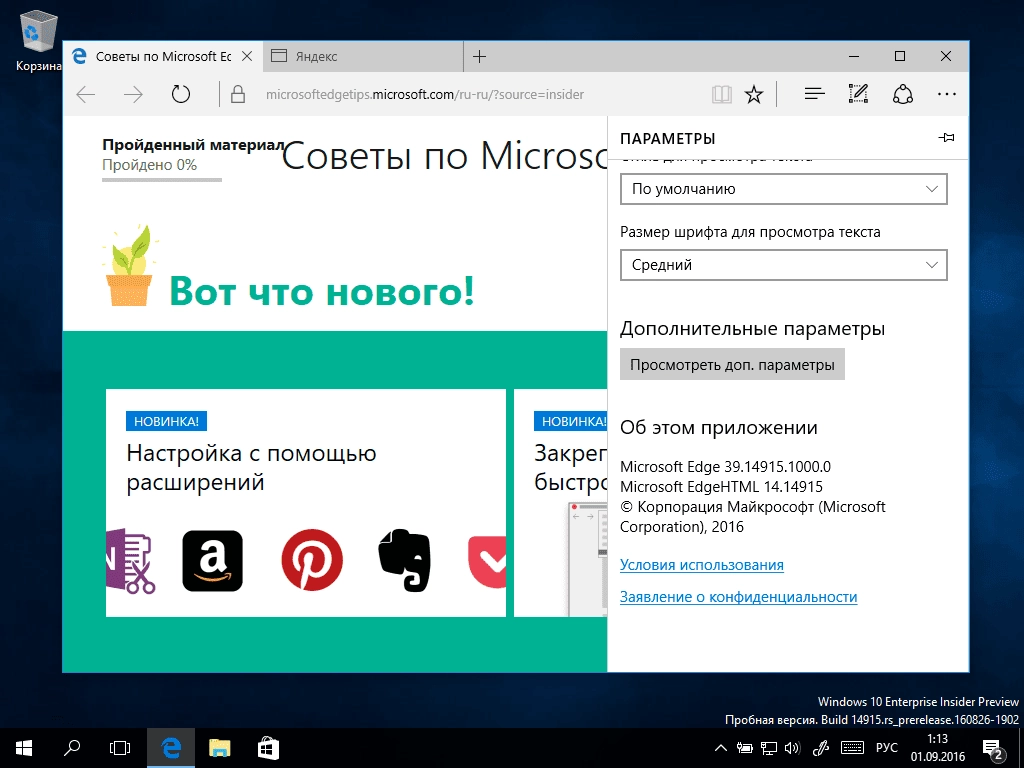The image size is (1024, 768).
Task: Open a new tab with plus button
Action: [x=479, y=57]
